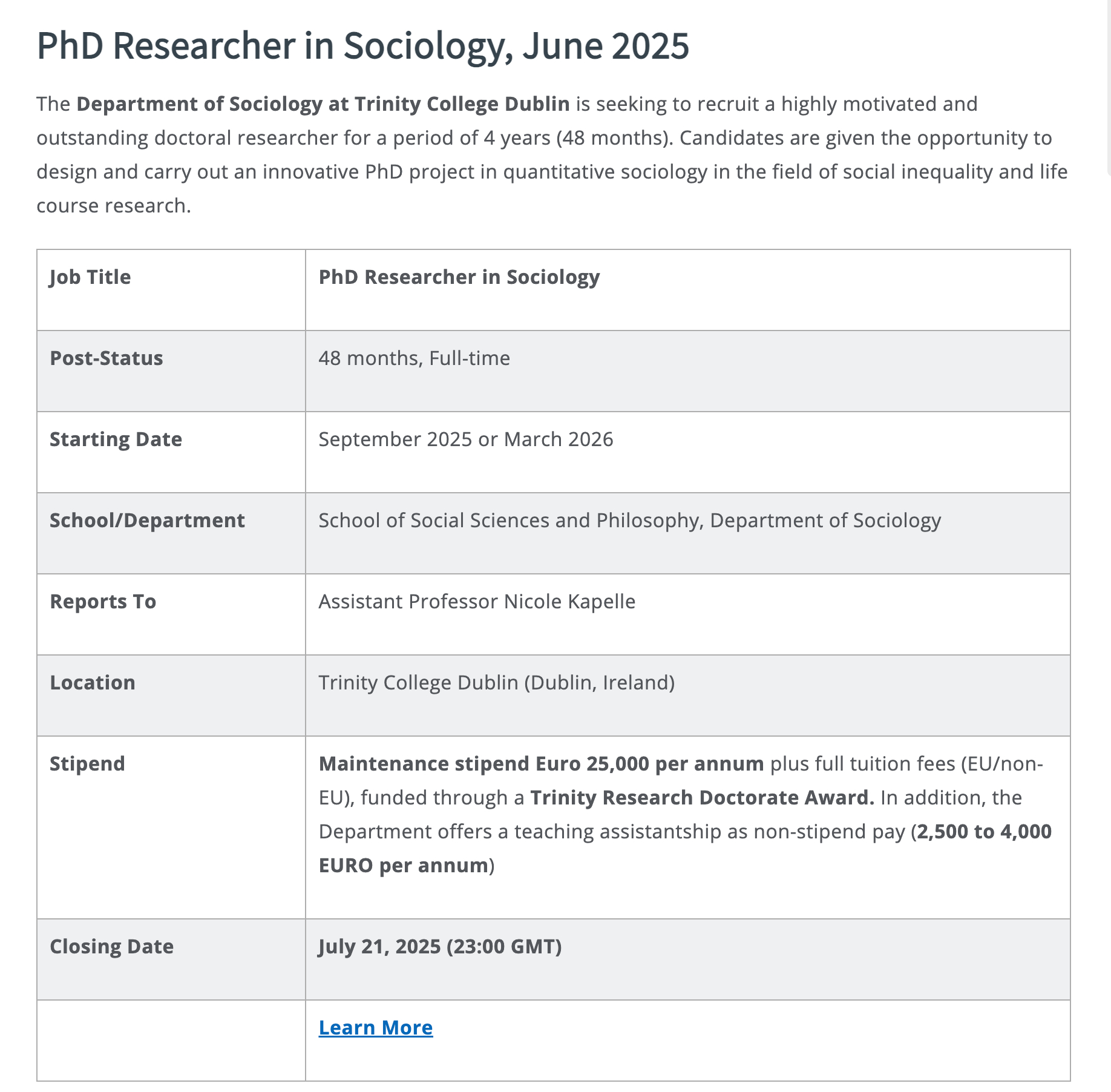Viewport: 1111px width, 1092px height.
Task: Click bold "Trinity Research Doctorate Award." text
Action: point(702,798)
